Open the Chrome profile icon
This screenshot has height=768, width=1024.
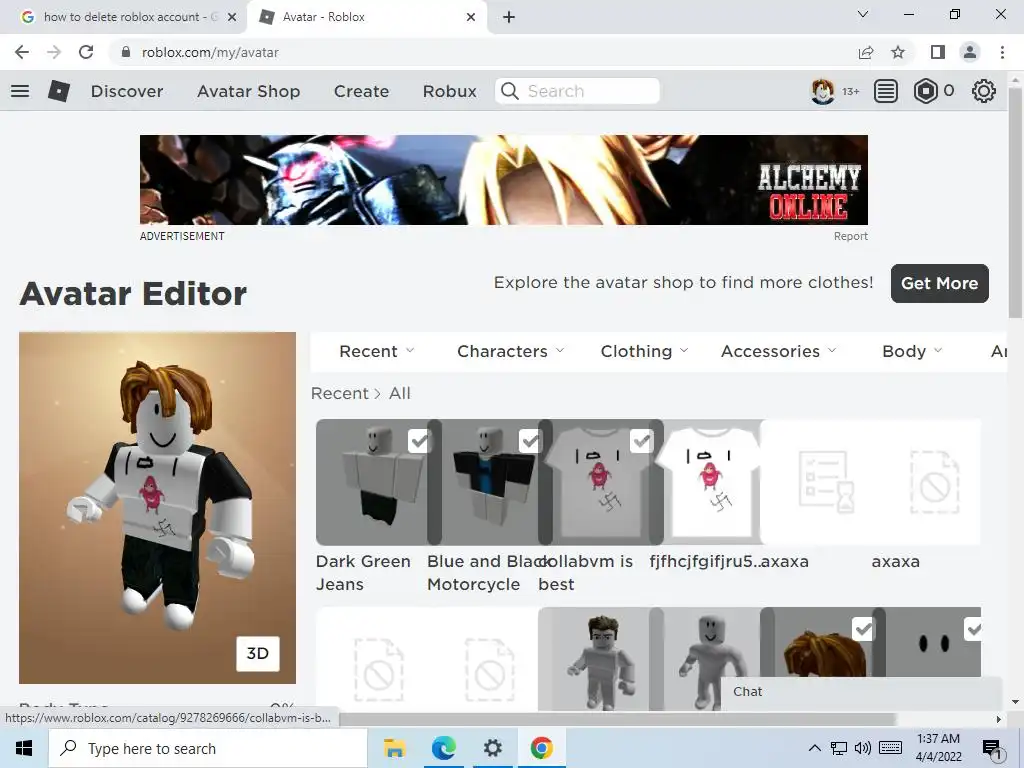point(970,52)
